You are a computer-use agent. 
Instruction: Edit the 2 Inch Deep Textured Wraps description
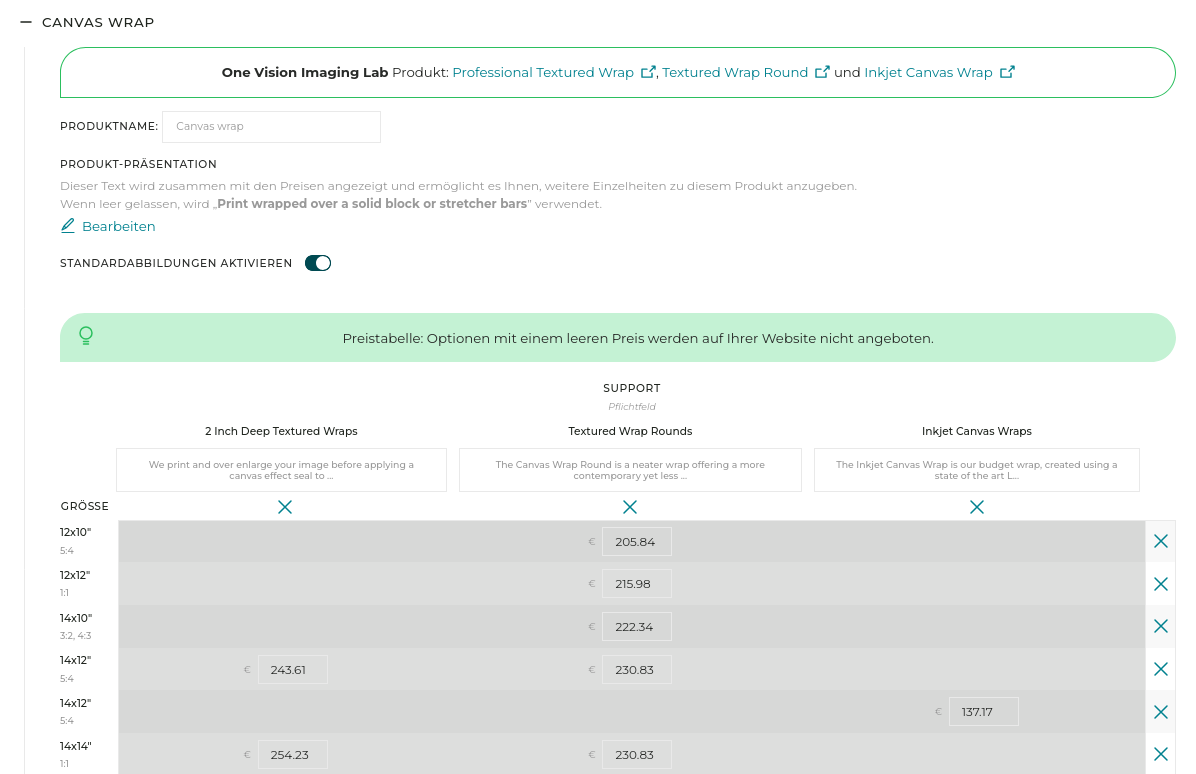pyautogui.click(x=281, y=470)
